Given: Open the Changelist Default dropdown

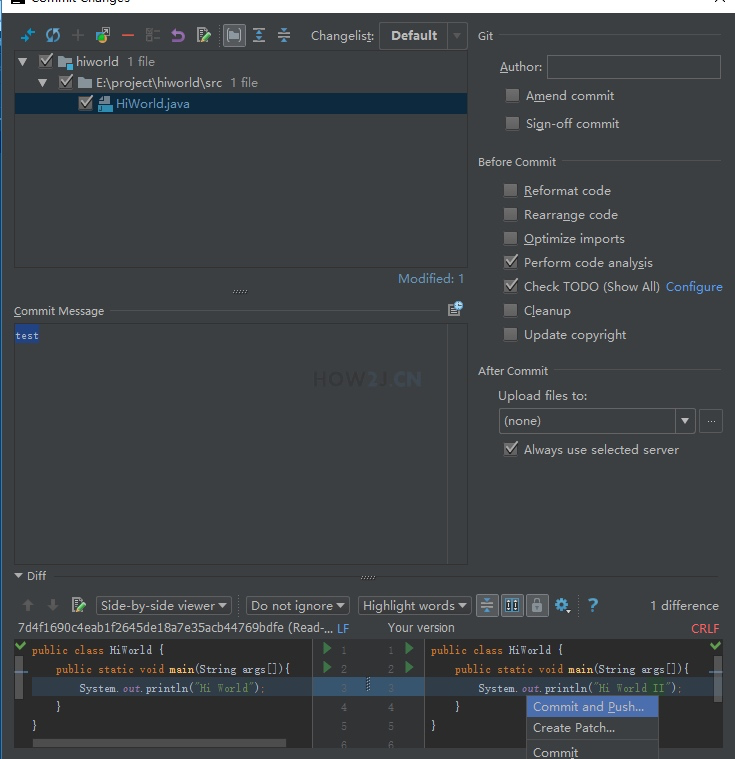Looking at the screenshot, I should [423, 36].
